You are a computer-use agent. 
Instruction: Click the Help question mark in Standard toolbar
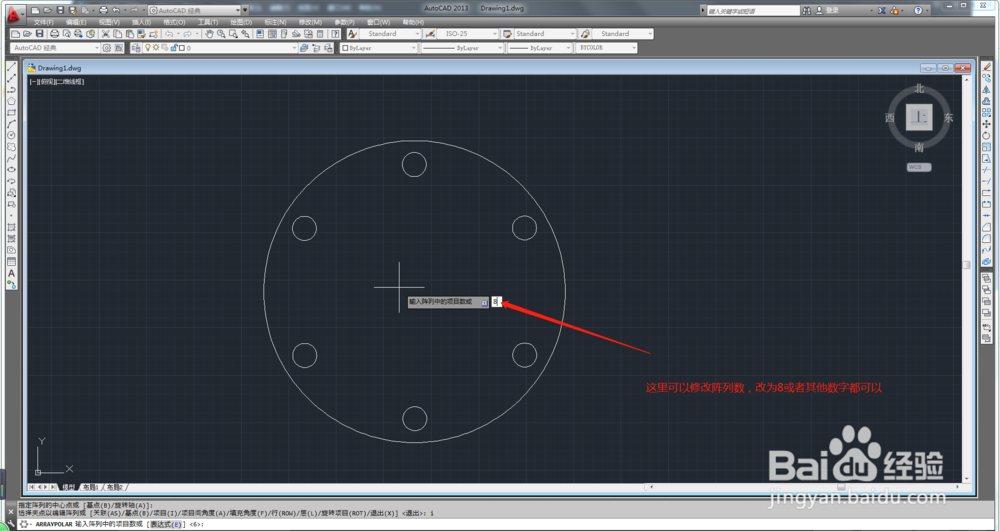(335, 34)
